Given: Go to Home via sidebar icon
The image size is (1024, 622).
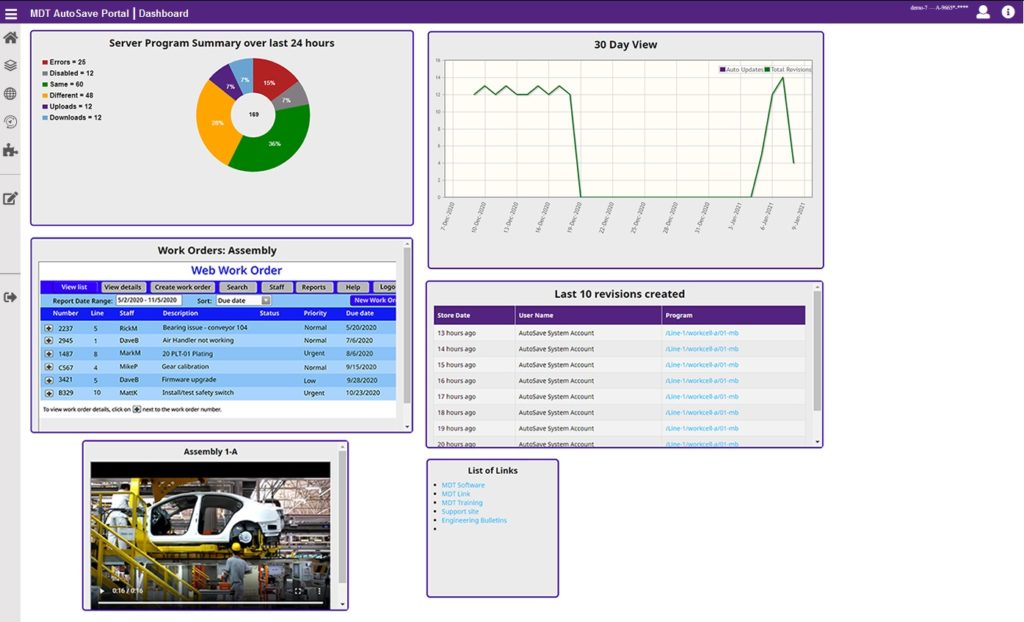Looking at the screenshot, I should tap(10, 38).
